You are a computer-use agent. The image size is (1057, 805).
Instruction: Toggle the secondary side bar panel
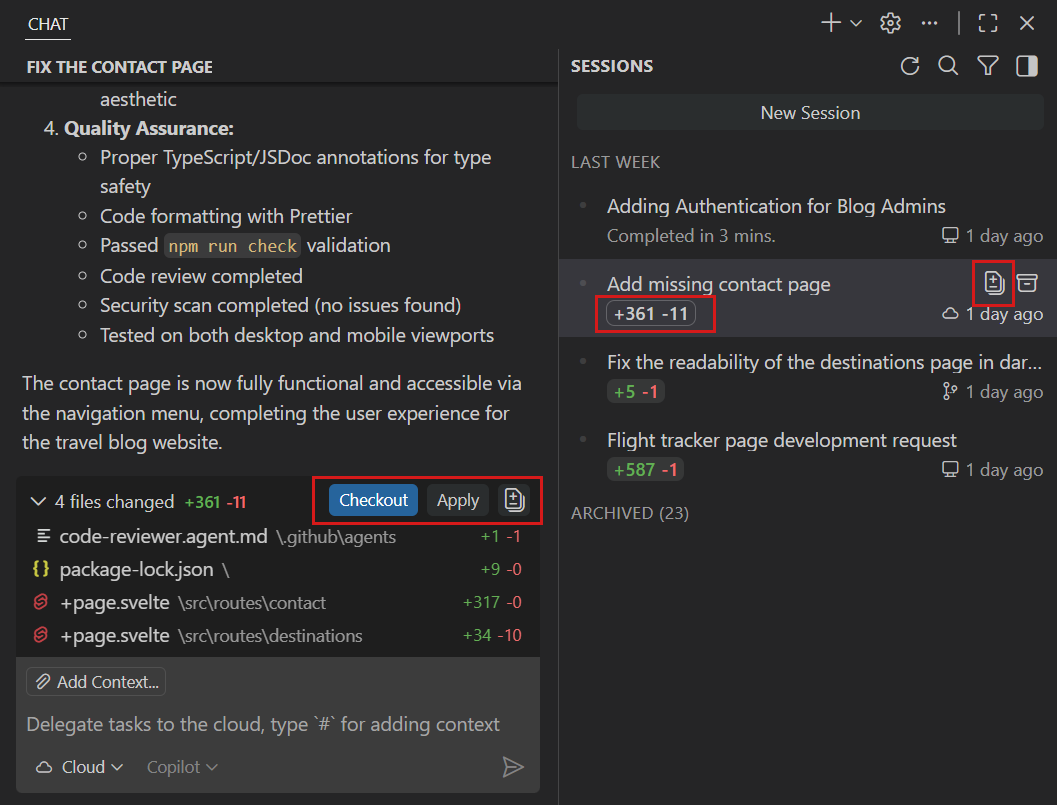(x=1026, y=66)
